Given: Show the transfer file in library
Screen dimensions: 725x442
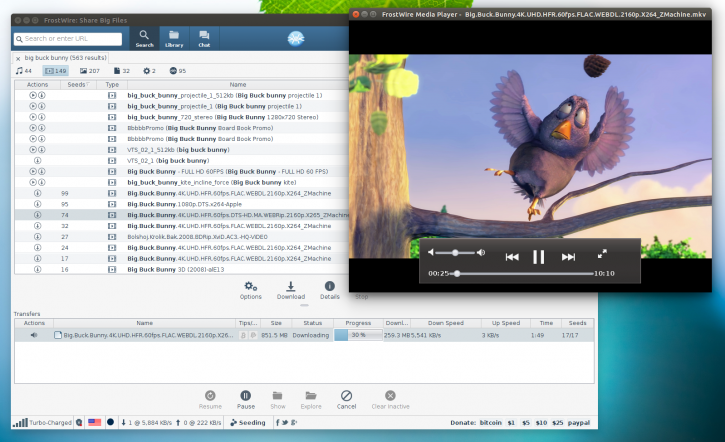Looking at the screenshot, I should 277,400.
